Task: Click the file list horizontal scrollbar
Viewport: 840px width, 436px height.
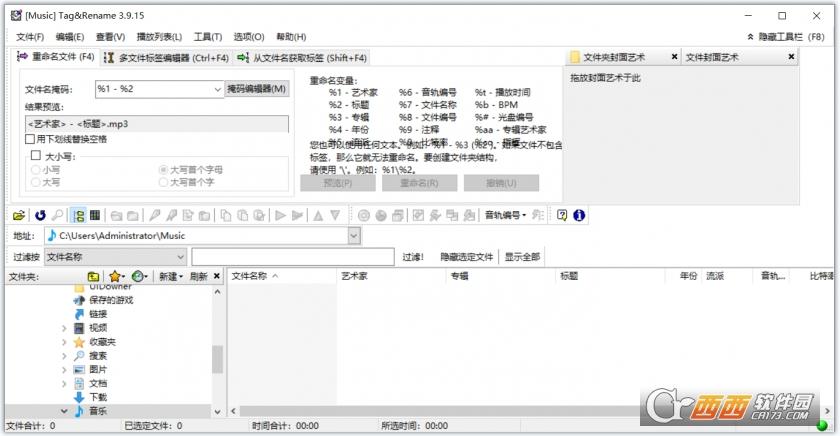Action: tap(530, 411)
